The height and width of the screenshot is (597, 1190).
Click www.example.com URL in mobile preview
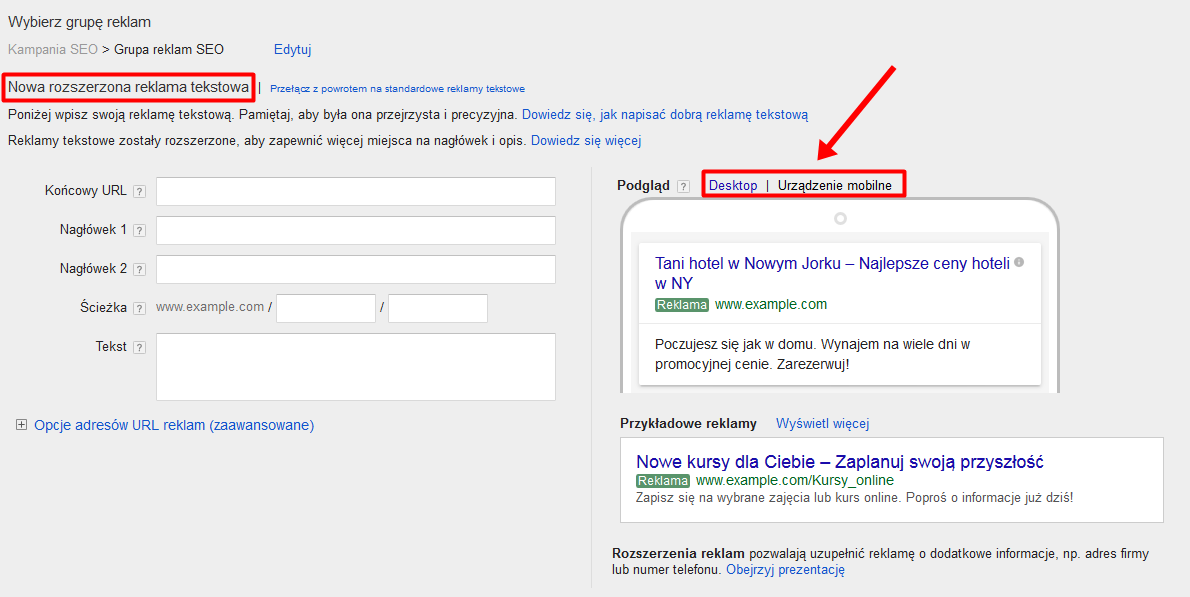click(x=771, y=305)
